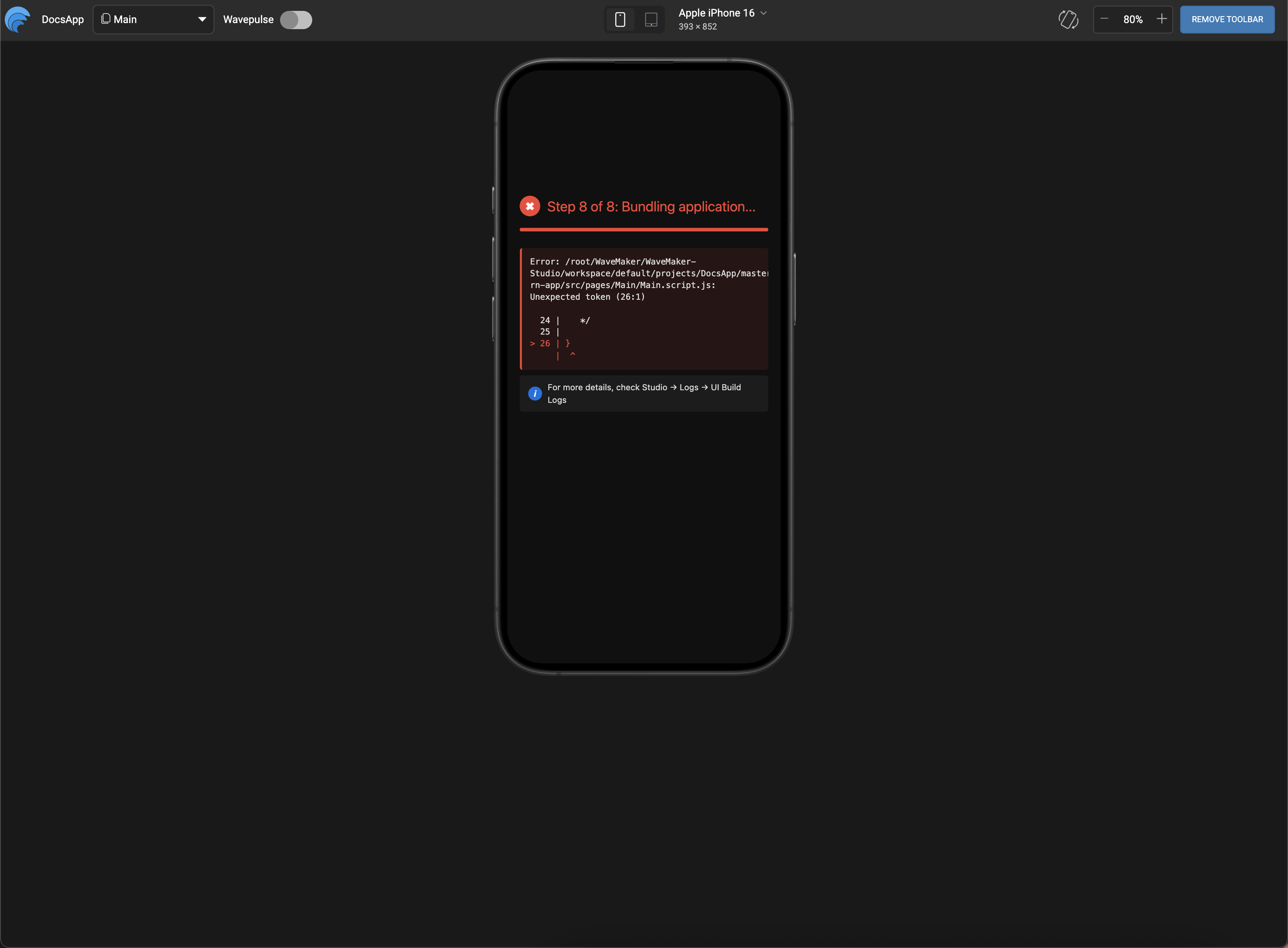Select the phone device preview icon
Viewport: 1288px width, 948px height.
(x=620, y=19)
